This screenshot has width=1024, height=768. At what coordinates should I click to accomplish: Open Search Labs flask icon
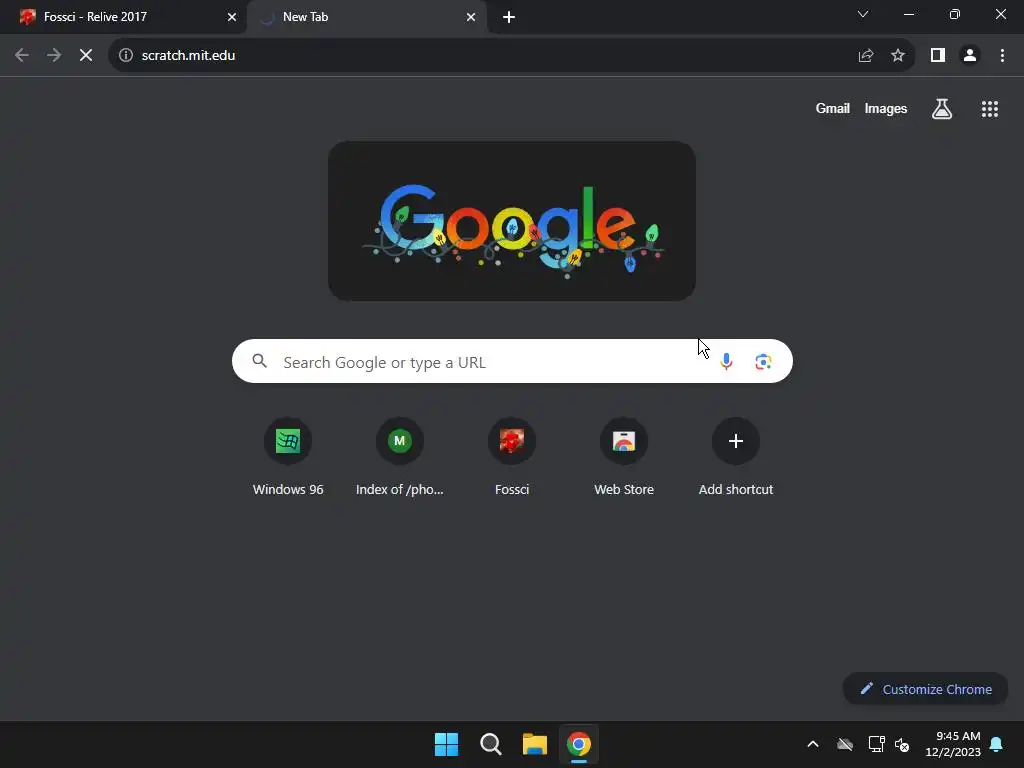coord(942,109)
